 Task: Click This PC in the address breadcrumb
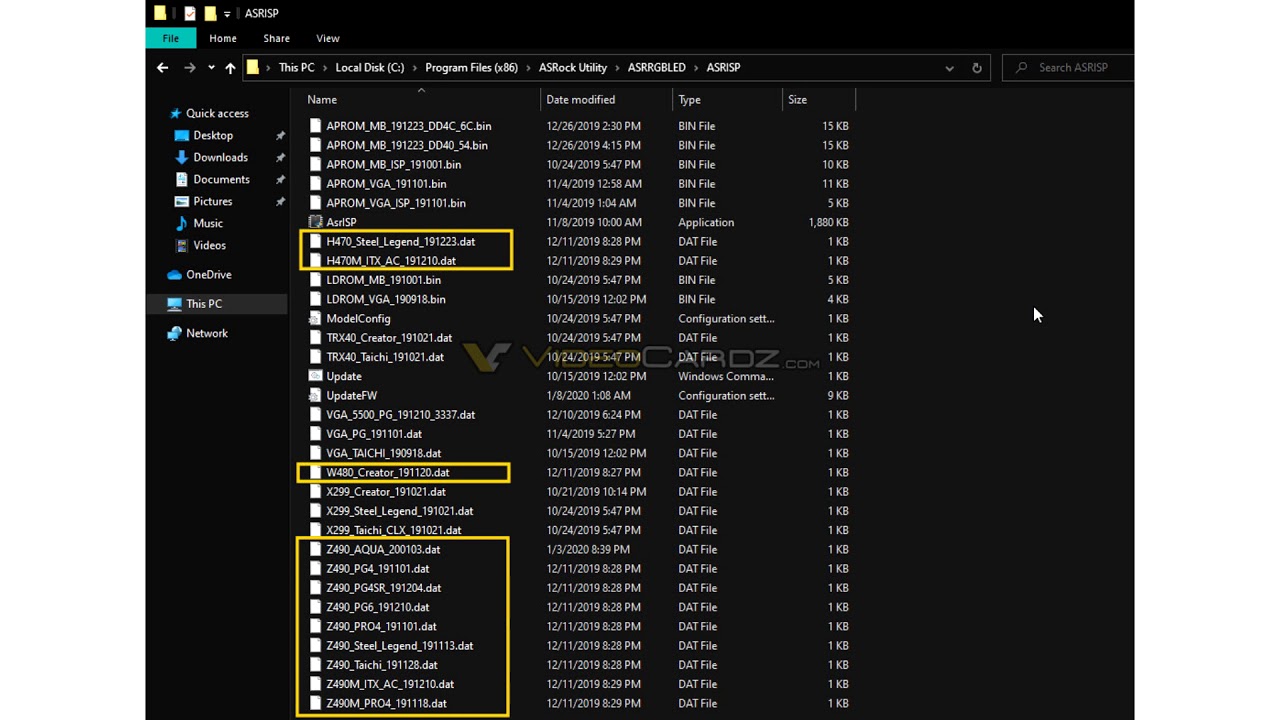pos(296,67)
